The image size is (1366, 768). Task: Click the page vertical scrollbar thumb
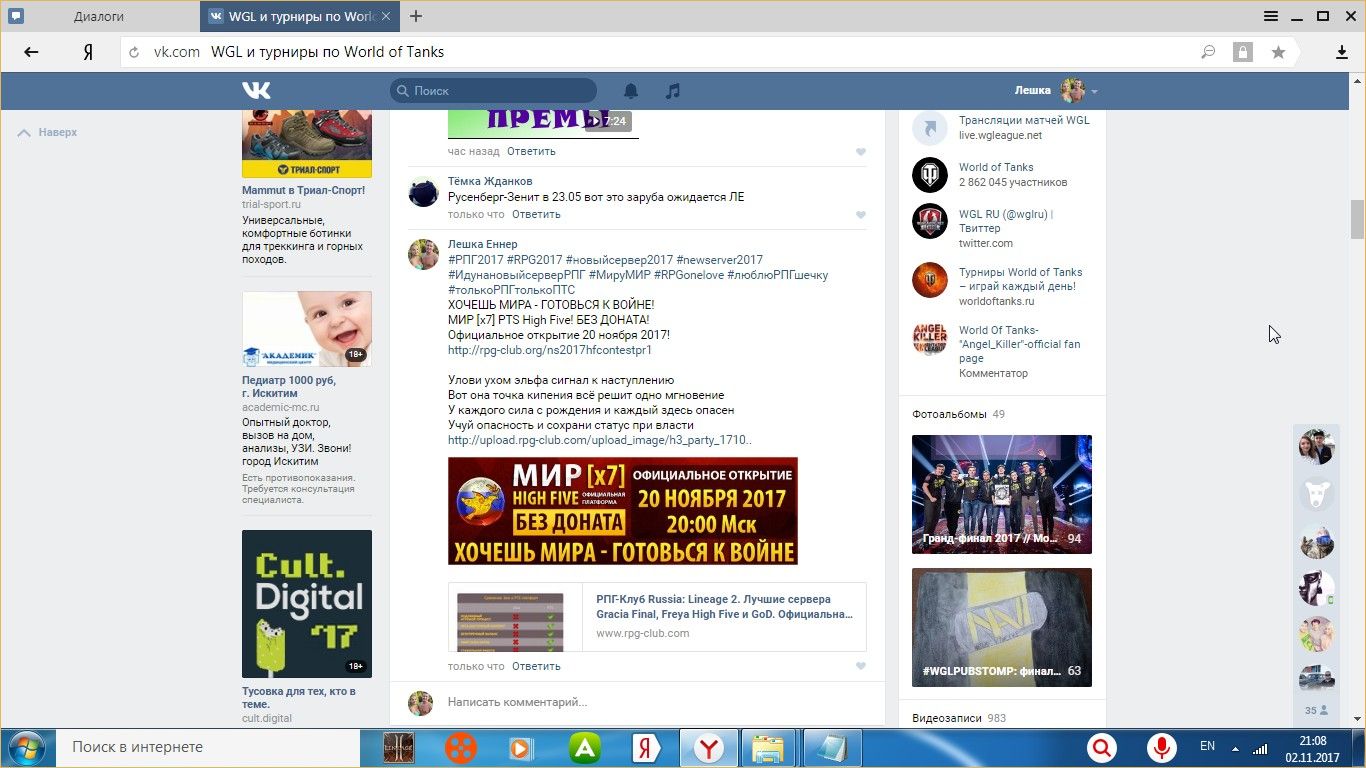[x=1357, y=219]
